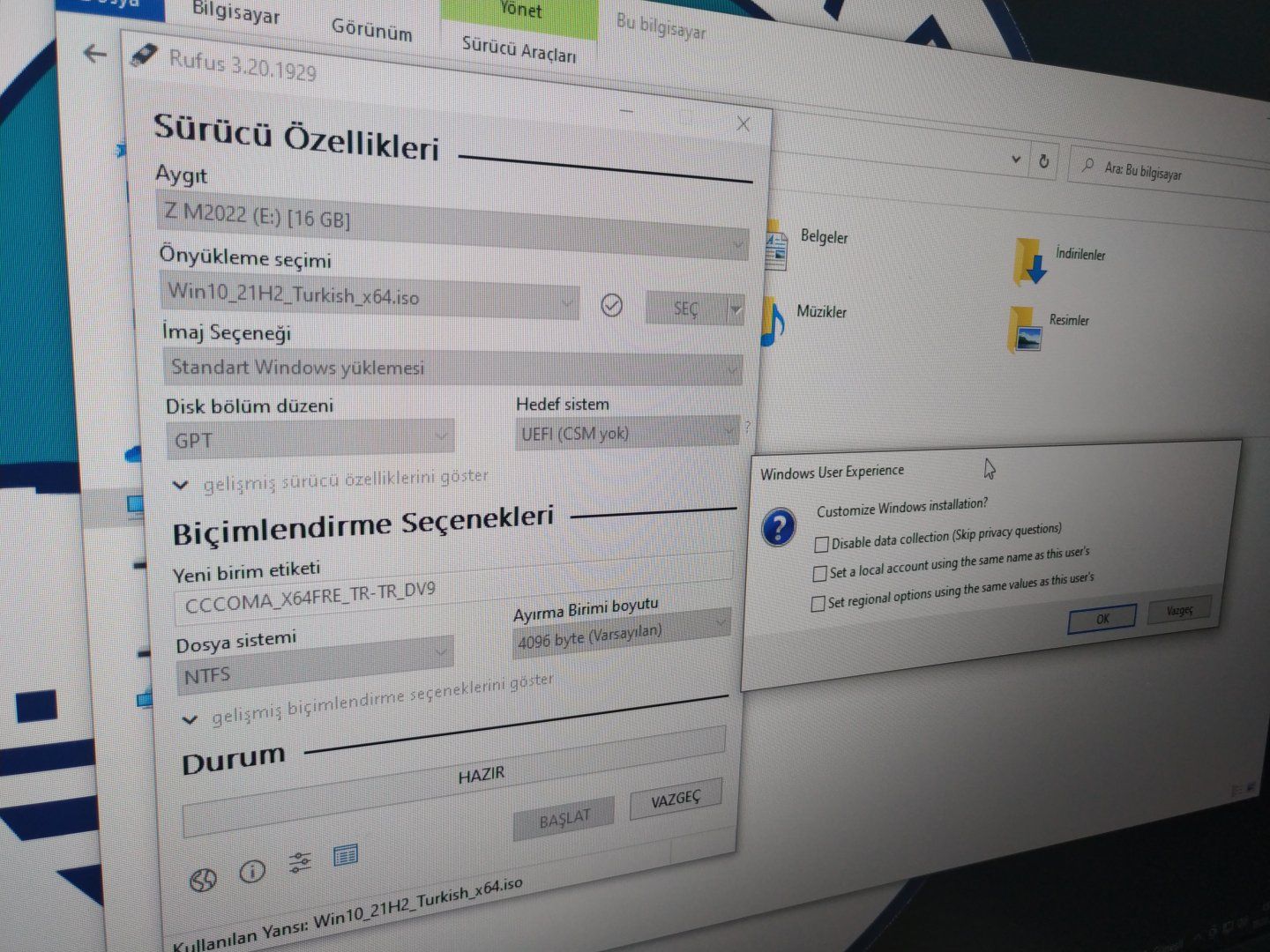Click the SEÇ button in Rufus
This screenshot has width=1270, height=952.
pyautogui.click(x=685, y=309)
